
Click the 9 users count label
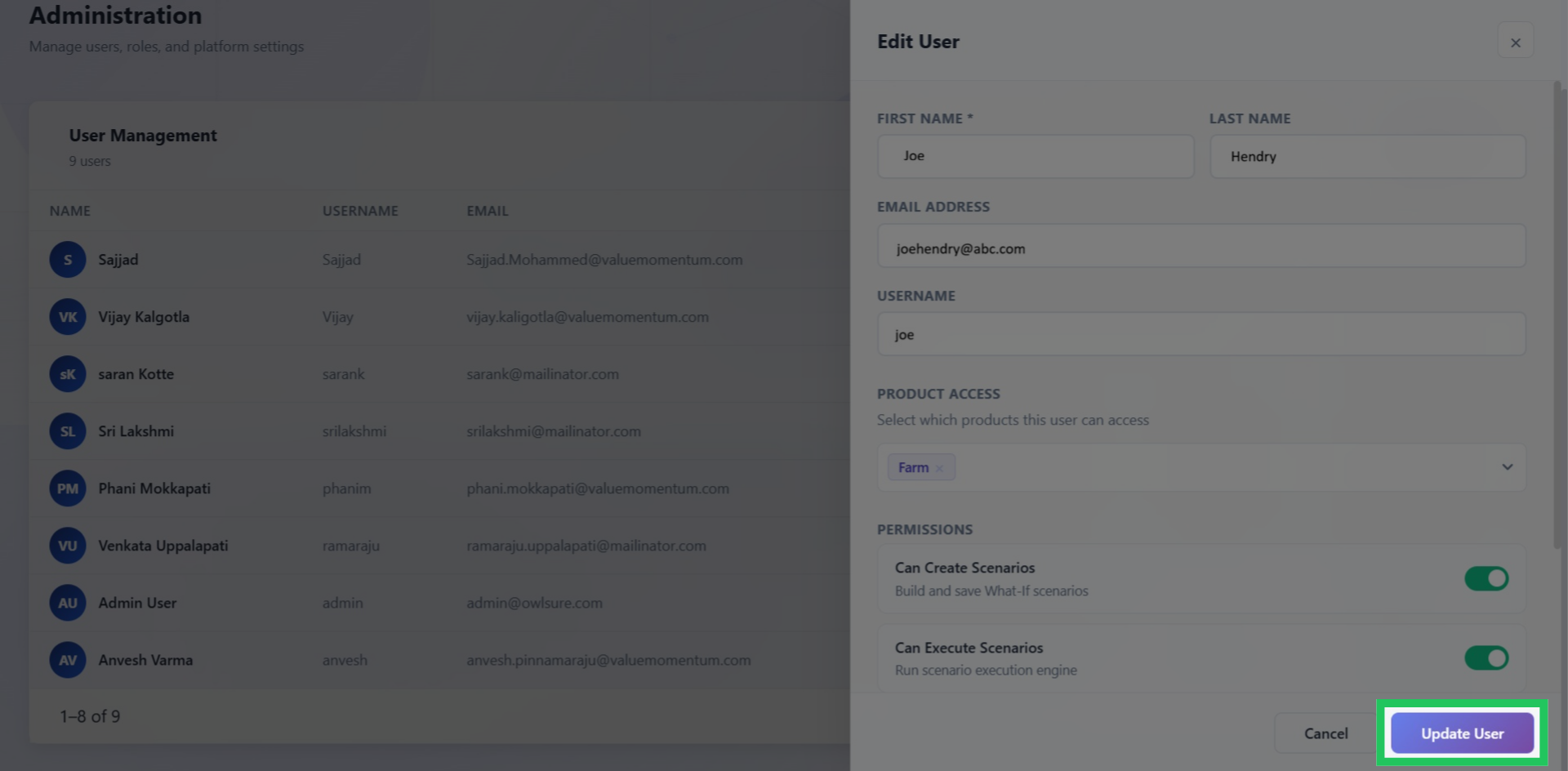tap(89, 162)
